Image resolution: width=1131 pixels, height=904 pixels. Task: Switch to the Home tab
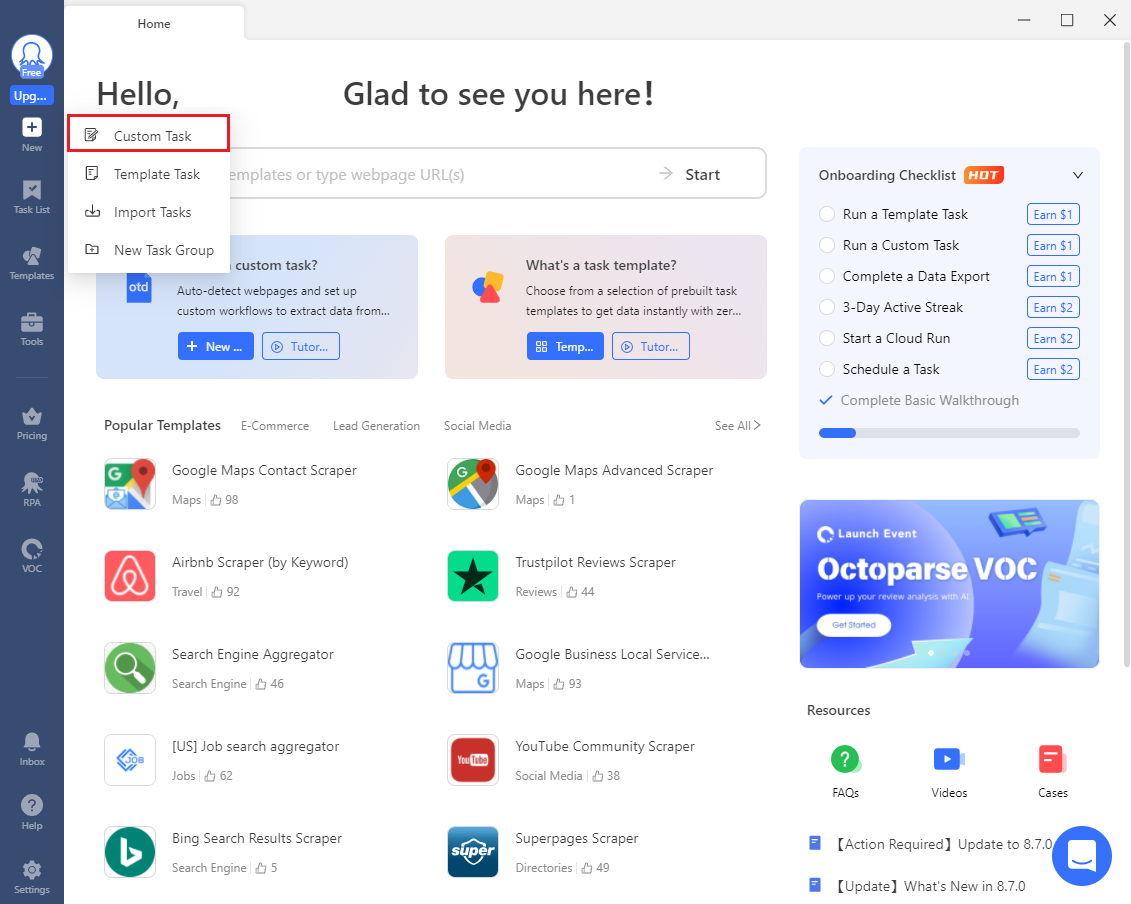pyautogui.click(x=154, y=24)
